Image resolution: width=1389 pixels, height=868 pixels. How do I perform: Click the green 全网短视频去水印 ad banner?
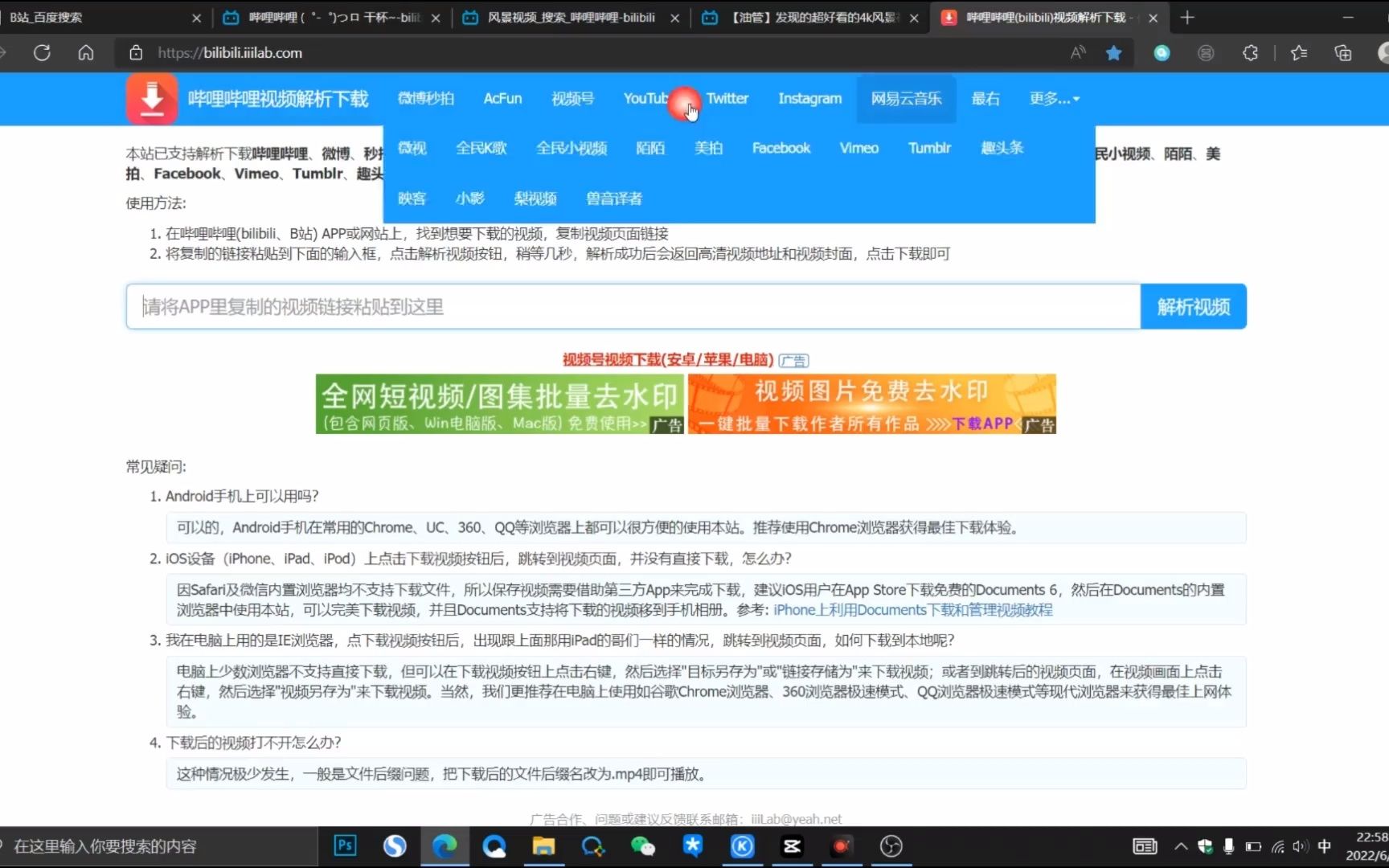pos(499,404)
